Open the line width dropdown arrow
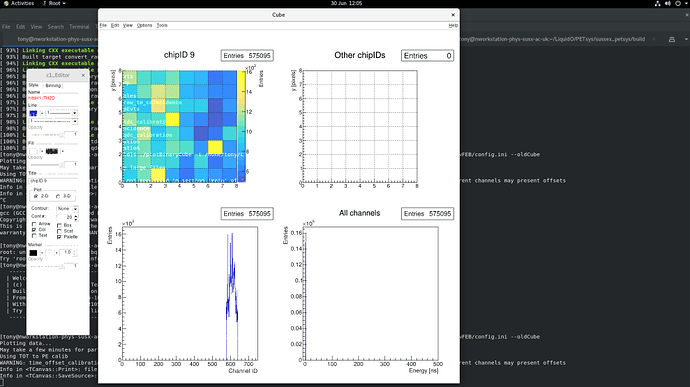 (x=74, y=113)
